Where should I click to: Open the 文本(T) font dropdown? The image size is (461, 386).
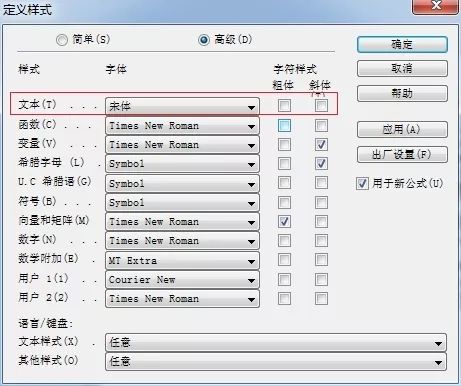pos(182,107)
